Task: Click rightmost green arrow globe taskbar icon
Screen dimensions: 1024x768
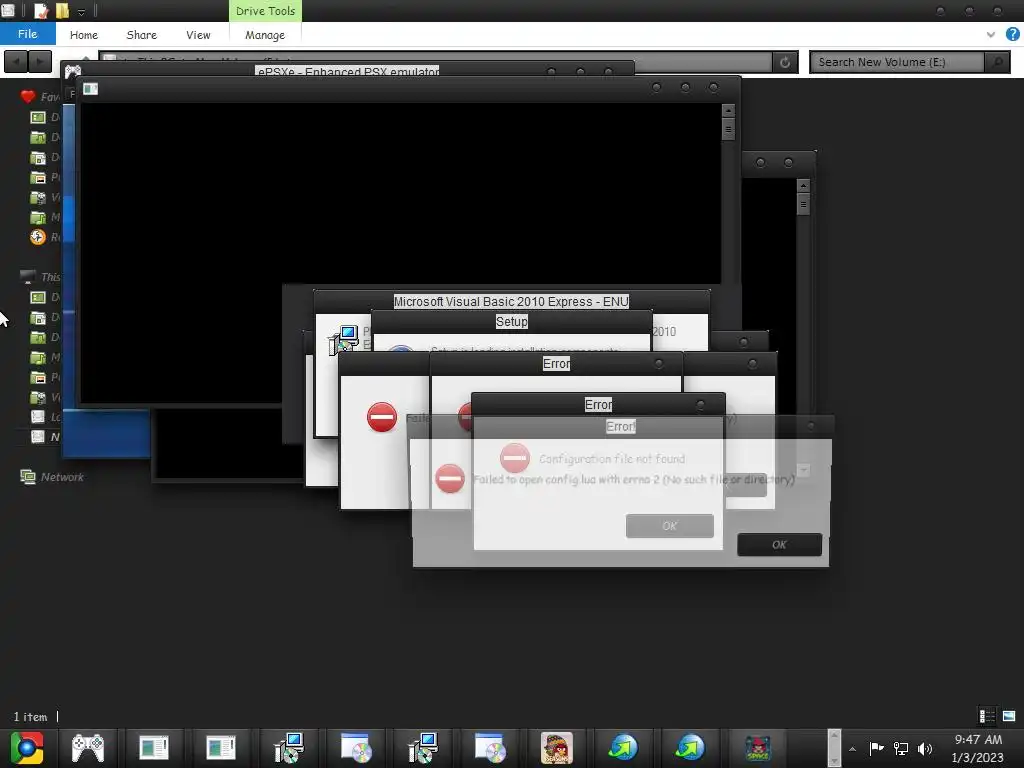Action: click(x=690, y=748)
